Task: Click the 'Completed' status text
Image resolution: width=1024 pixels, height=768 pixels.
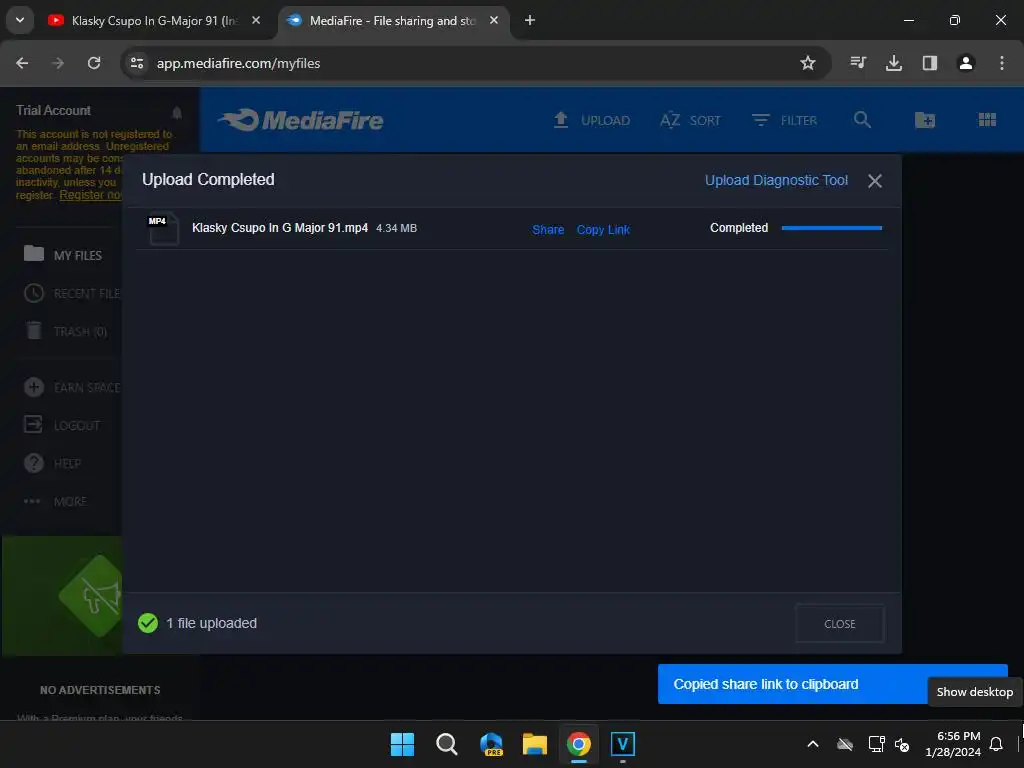Action: coord(739,228)
